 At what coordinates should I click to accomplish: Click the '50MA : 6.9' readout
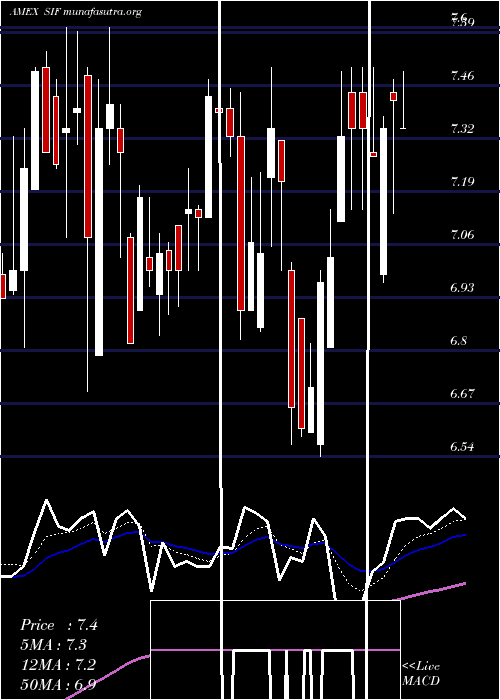point(58,684)
